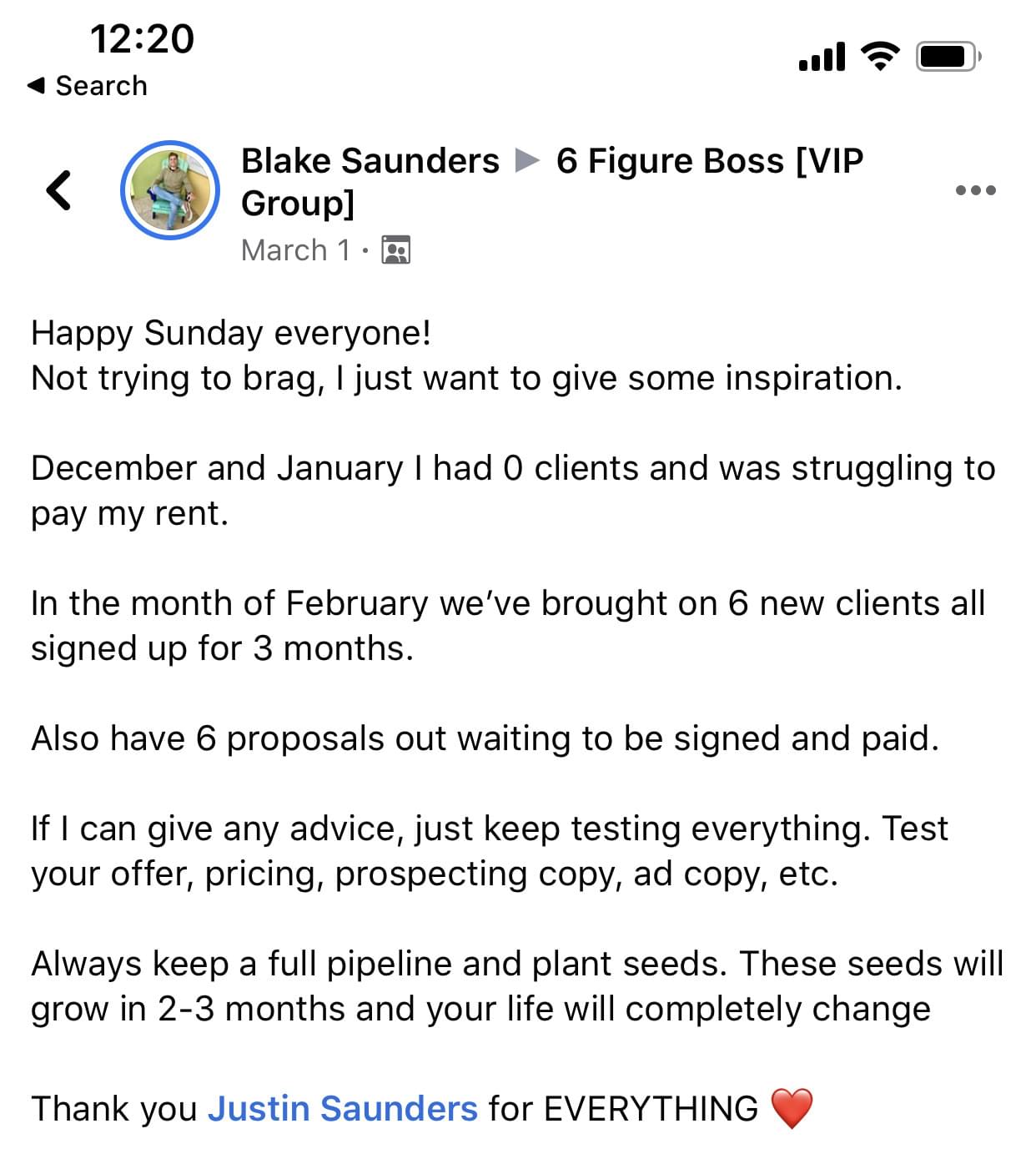Tap the paragraph about testing your offer
This screenshot has width=1036, height=1159.
tap(490, 851)
